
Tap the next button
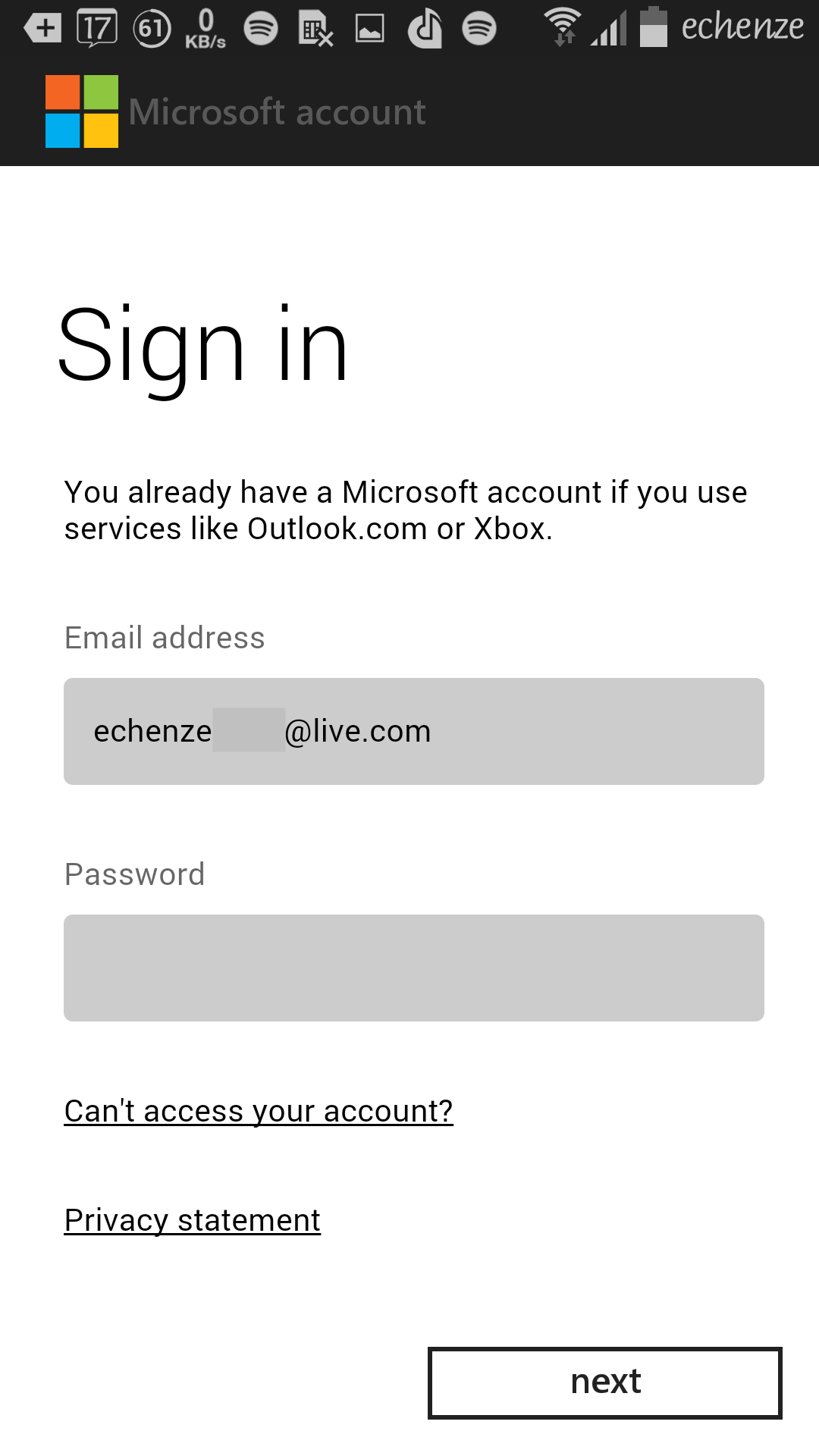pyautogui.click(x=605, y=1382)
